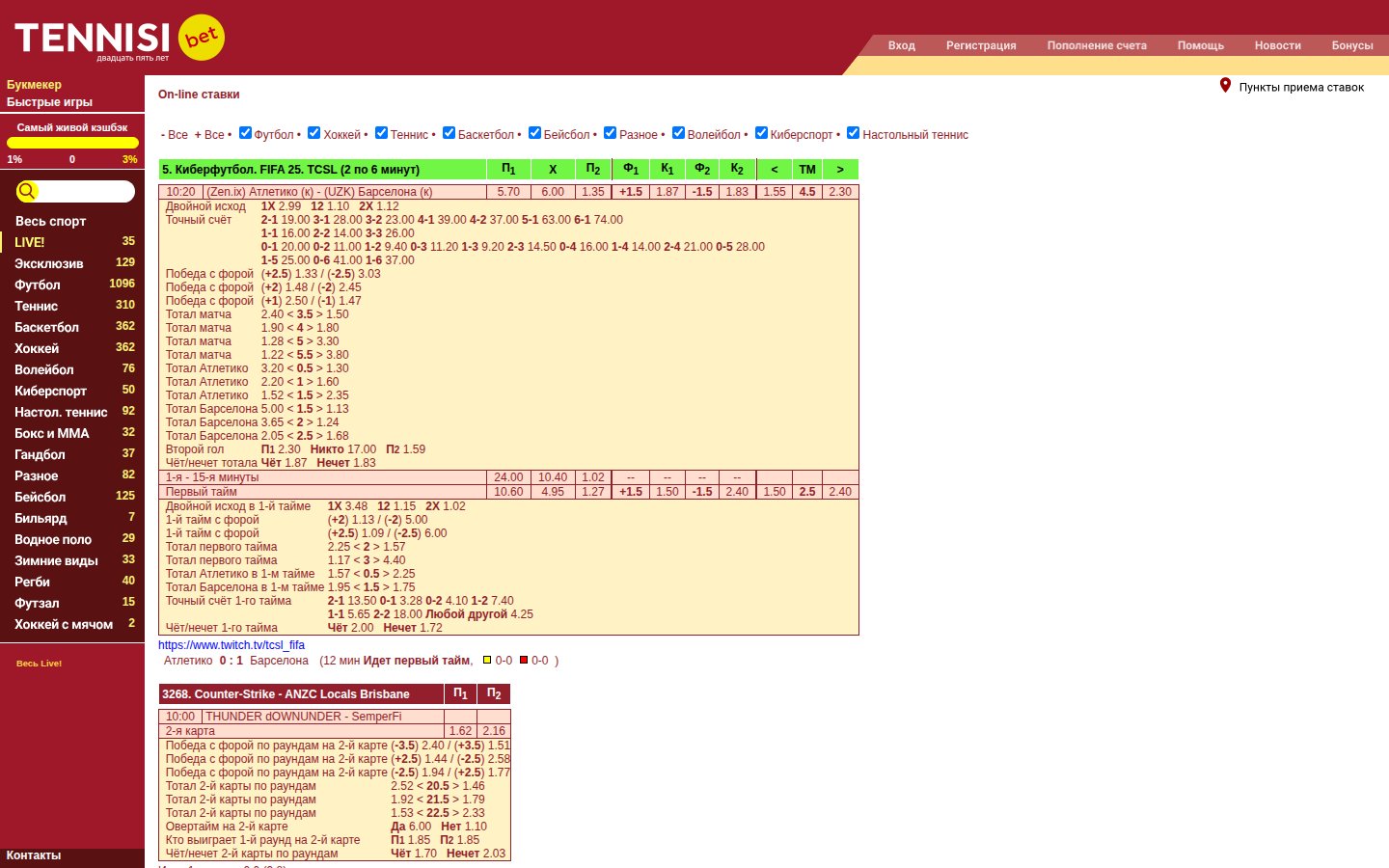Click the Пункты приема ставок link
This screenshot has height=868, width=1389.
(1300, 88)
